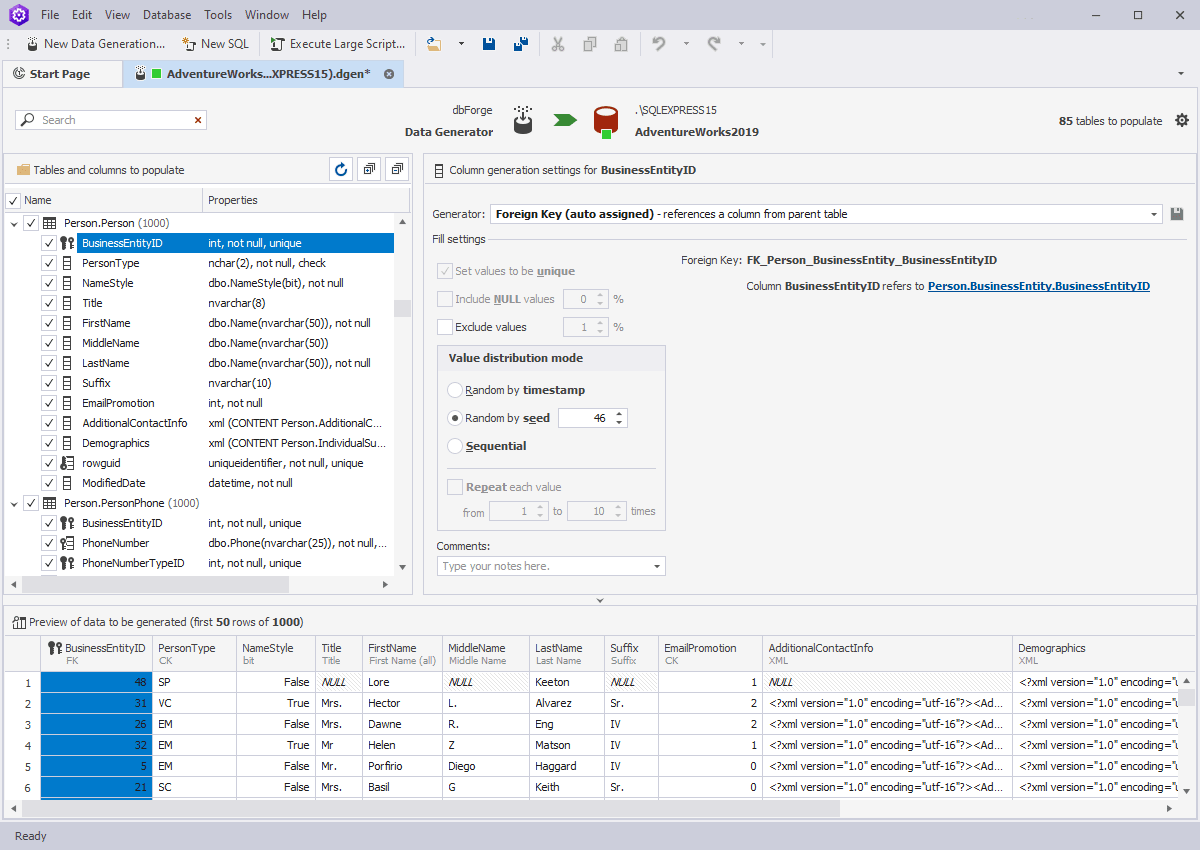Open the Comments dropdown arrow
The image size is (1200, 850).
click(657, 567)
